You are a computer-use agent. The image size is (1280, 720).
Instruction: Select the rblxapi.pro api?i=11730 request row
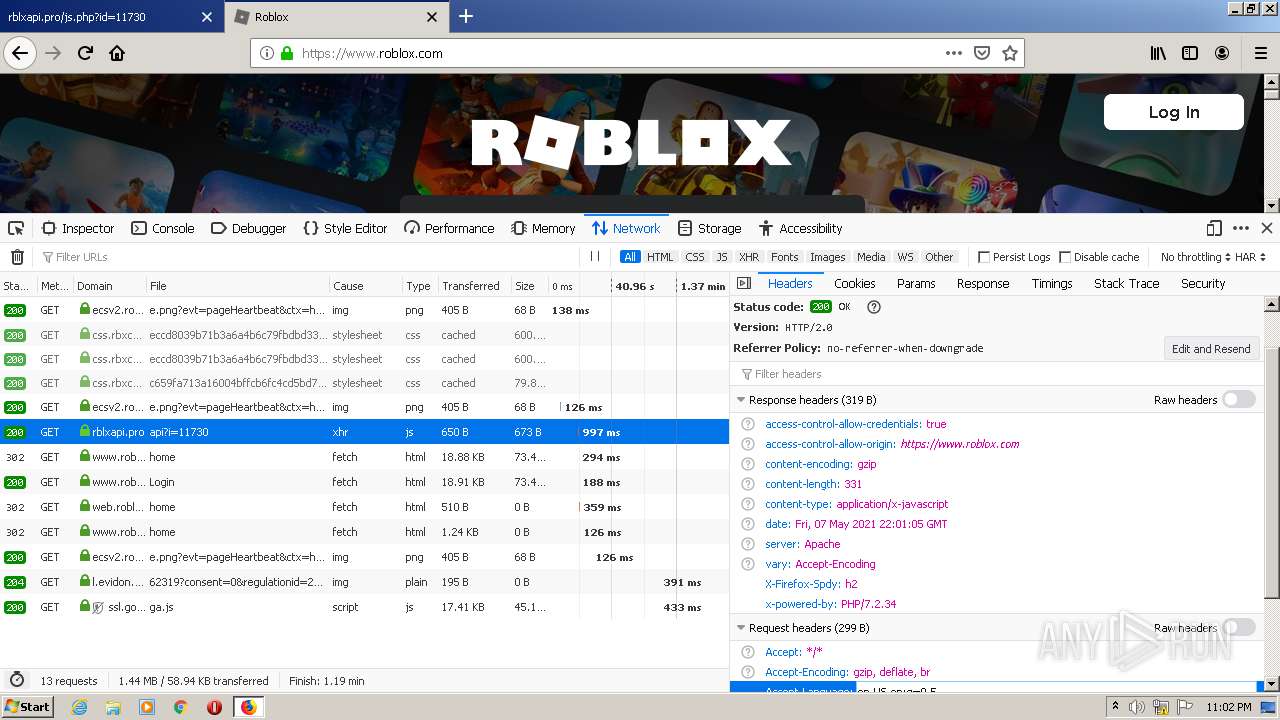point(365,432)
